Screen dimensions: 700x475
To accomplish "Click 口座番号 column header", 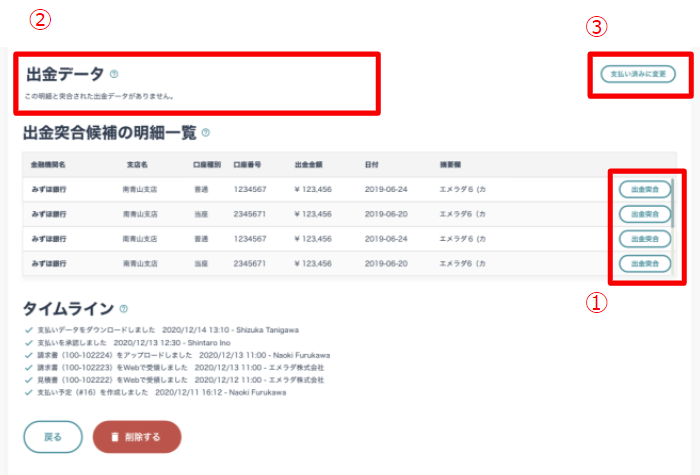I will [x=247, y=165].
